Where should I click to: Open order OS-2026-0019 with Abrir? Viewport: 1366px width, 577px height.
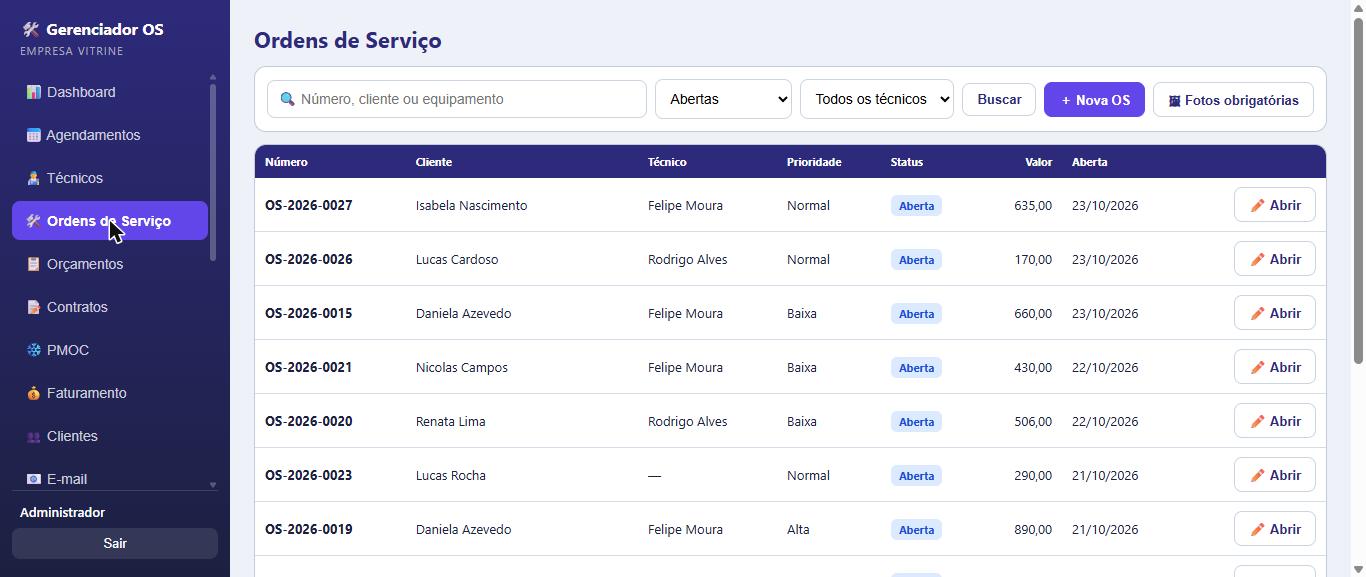[1275, 529]
